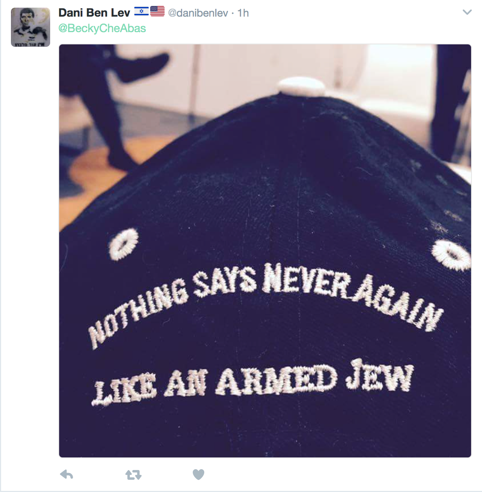This screenshot has height=492, width=482.
Task: Open the tweet options chevron menu
Action: pyautogui.click(x=467, y=12)
